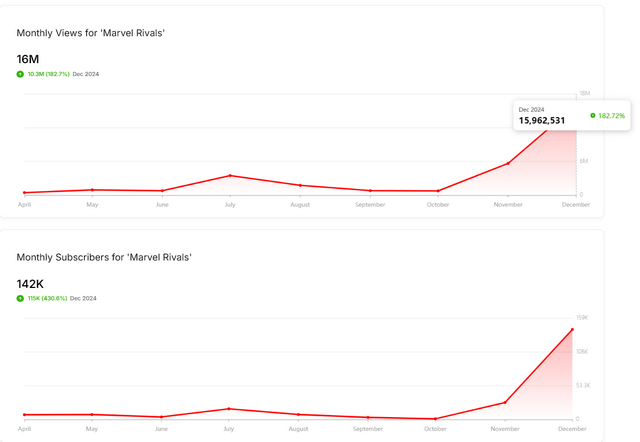Viewport: 640px width, 442px height.
Task: Click the 16M total views figure
Action: coord(28,59)
